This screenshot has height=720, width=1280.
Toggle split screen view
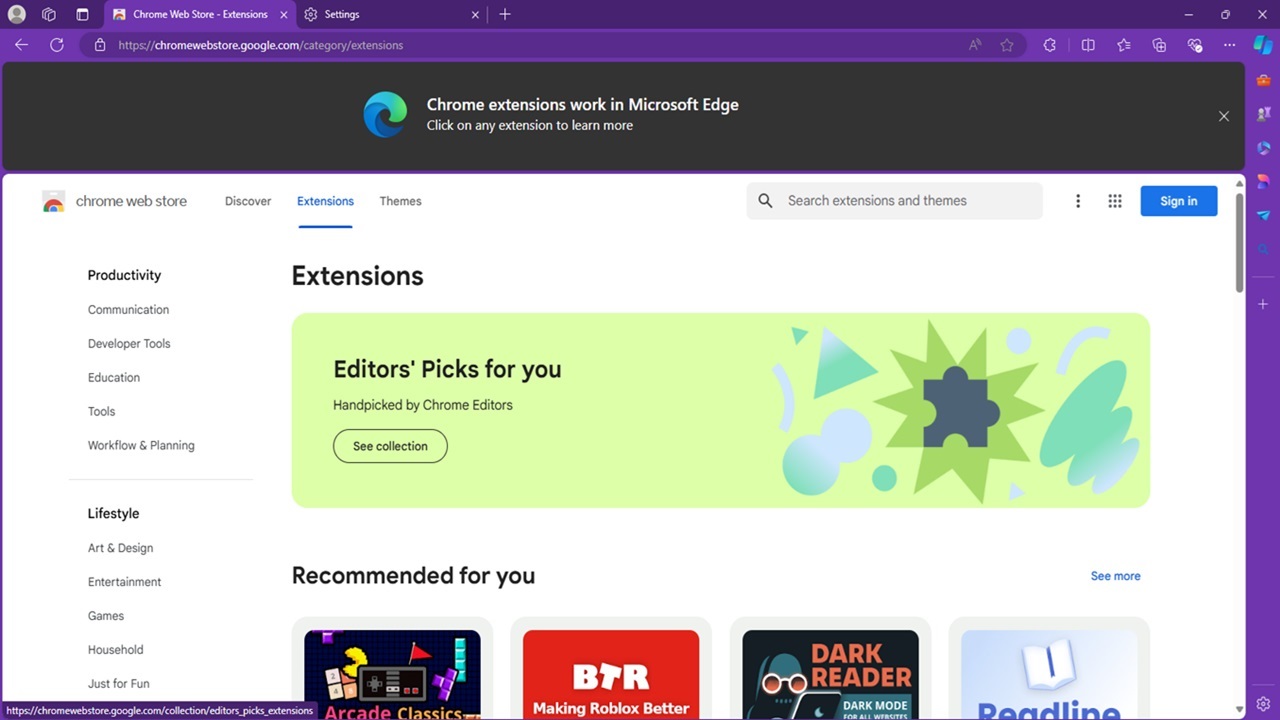1088,45
